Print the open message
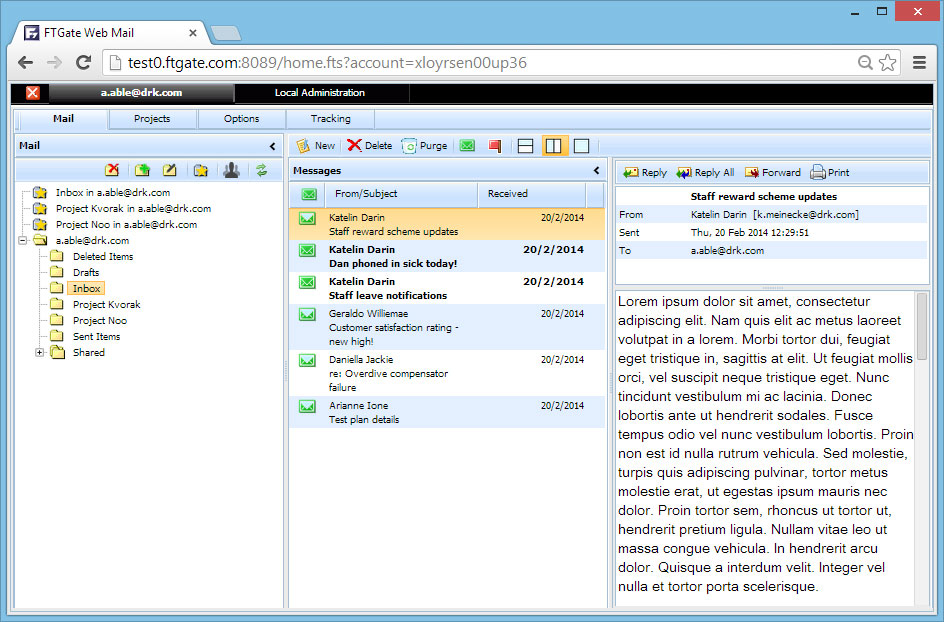944x622 pixels. [x=830, y=173]
